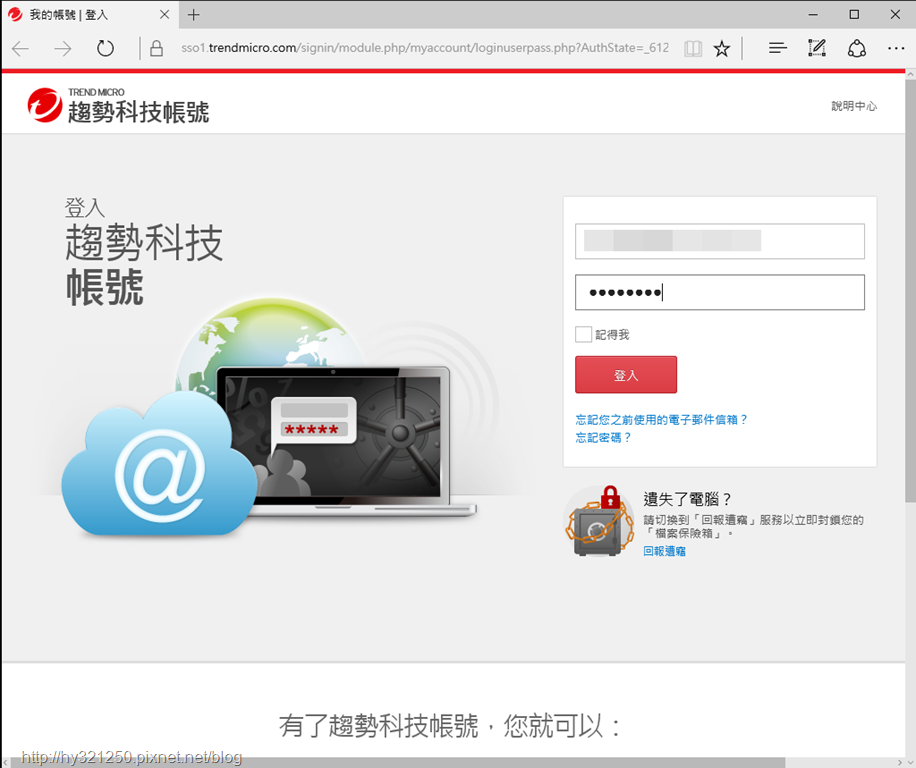The height and width of the screenshot is (768, 916).
Task: Click the Trend Micro logo
Action: pyautogui.click(x=118, y=105)
